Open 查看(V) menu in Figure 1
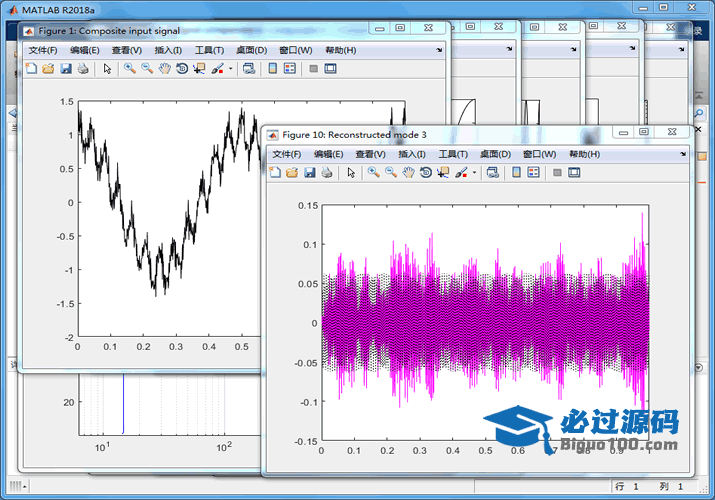 coord(127,50)
